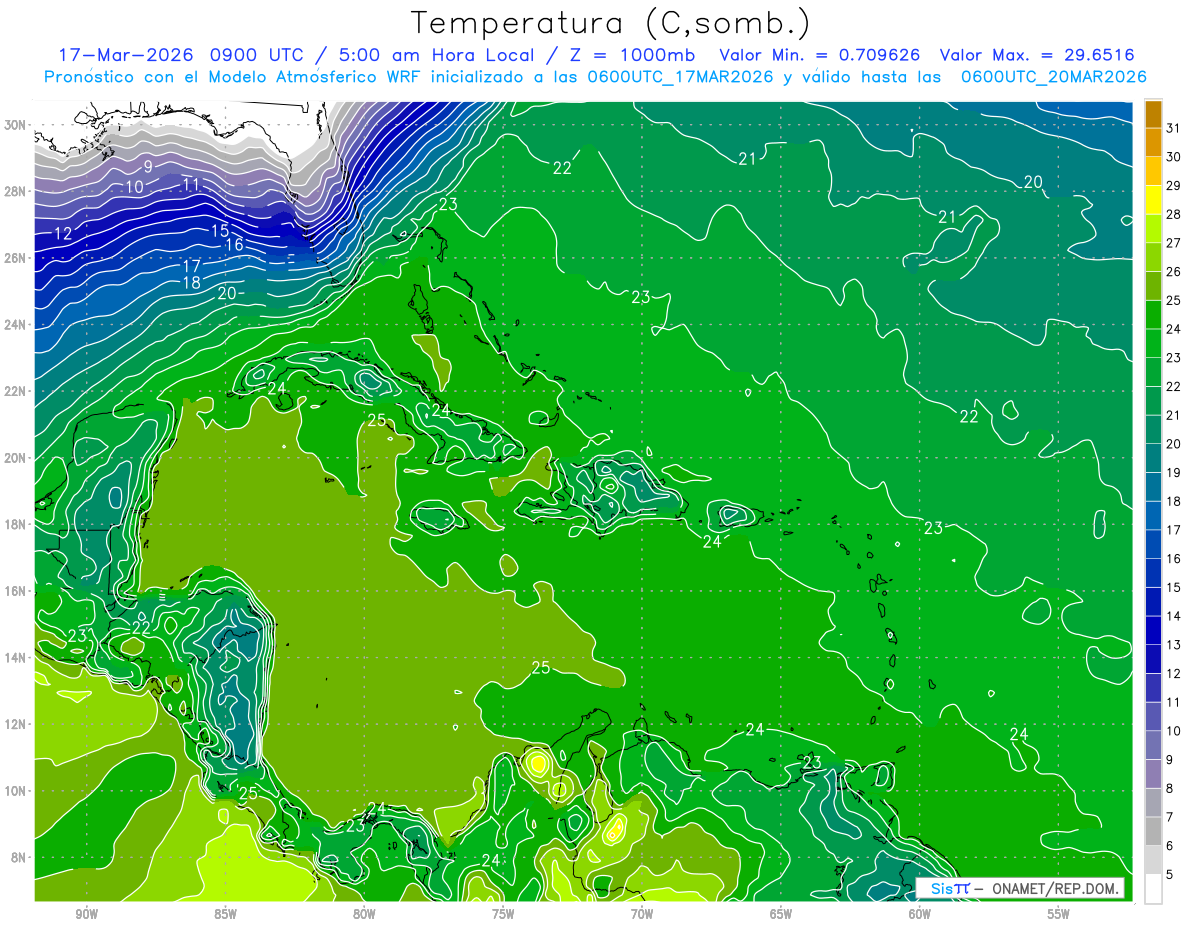Viewport: 1200px width, 927px height.
Task: Click the 20N latitude axis label
Action: tap(17, 458)
